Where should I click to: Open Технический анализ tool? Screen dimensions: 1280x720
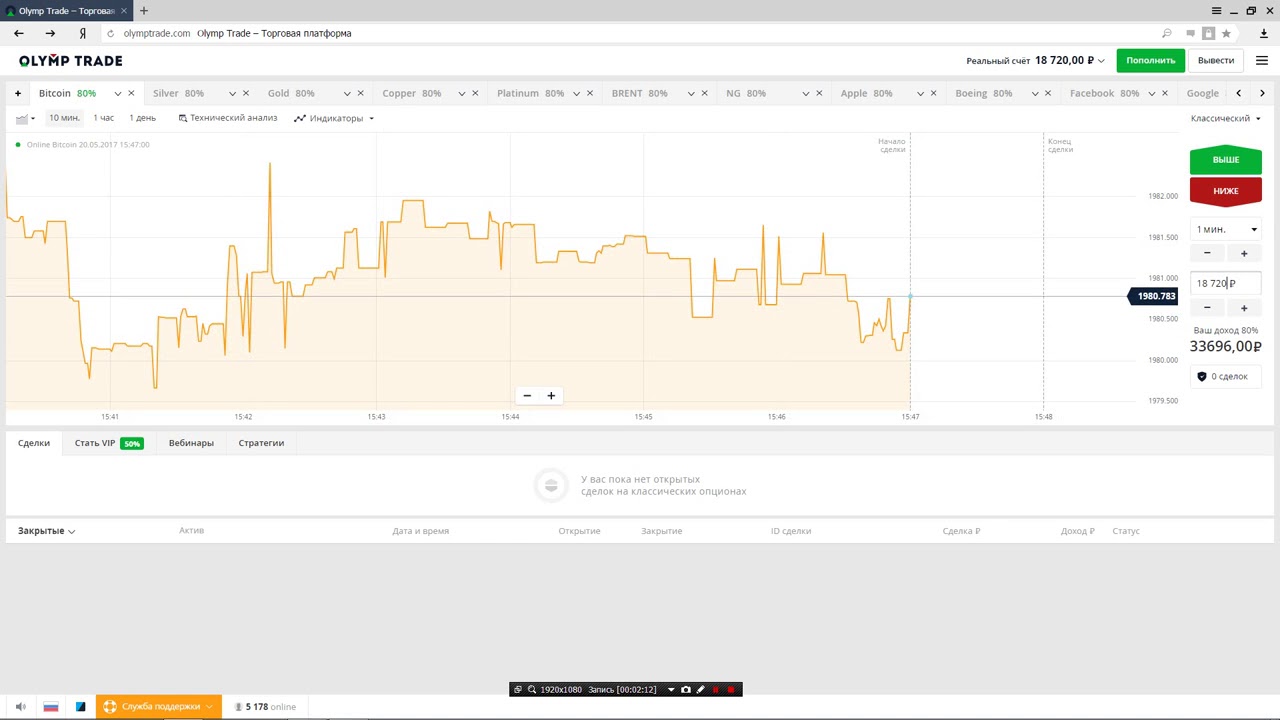[x=228, y=118]
